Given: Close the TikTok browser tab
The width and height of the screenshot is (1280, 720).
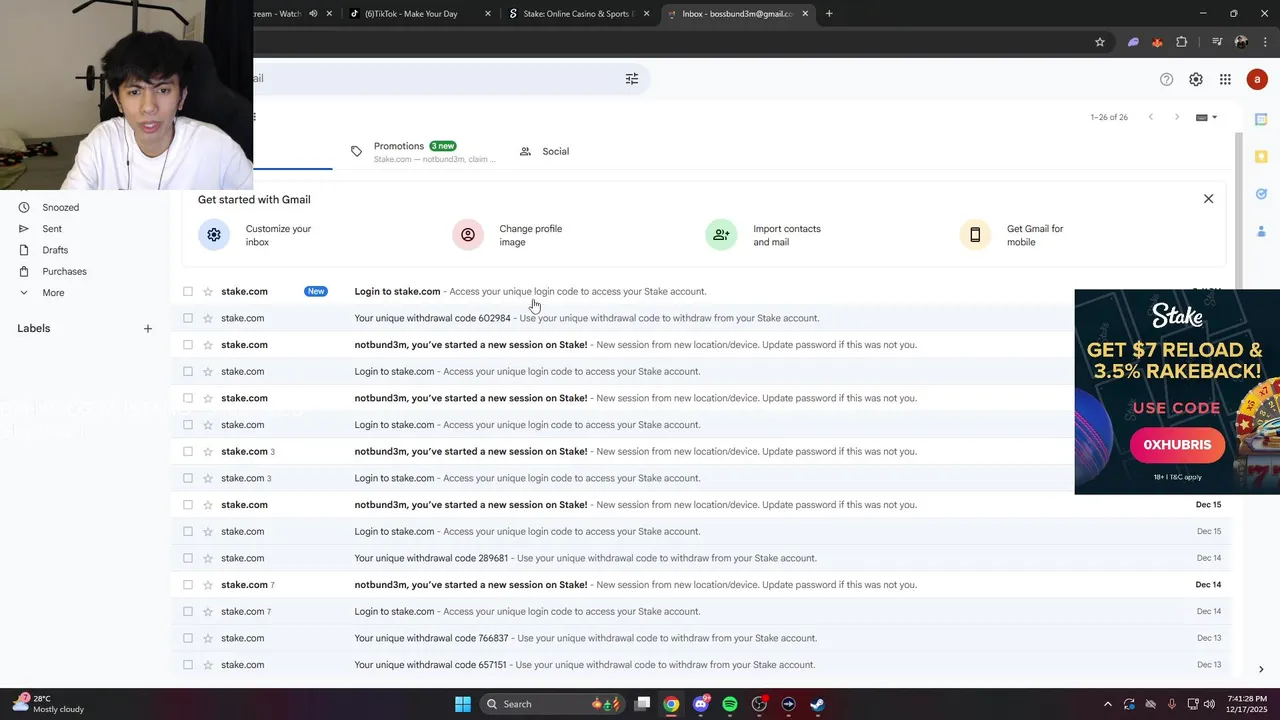Looking at the screenshot, I should 488,14.
